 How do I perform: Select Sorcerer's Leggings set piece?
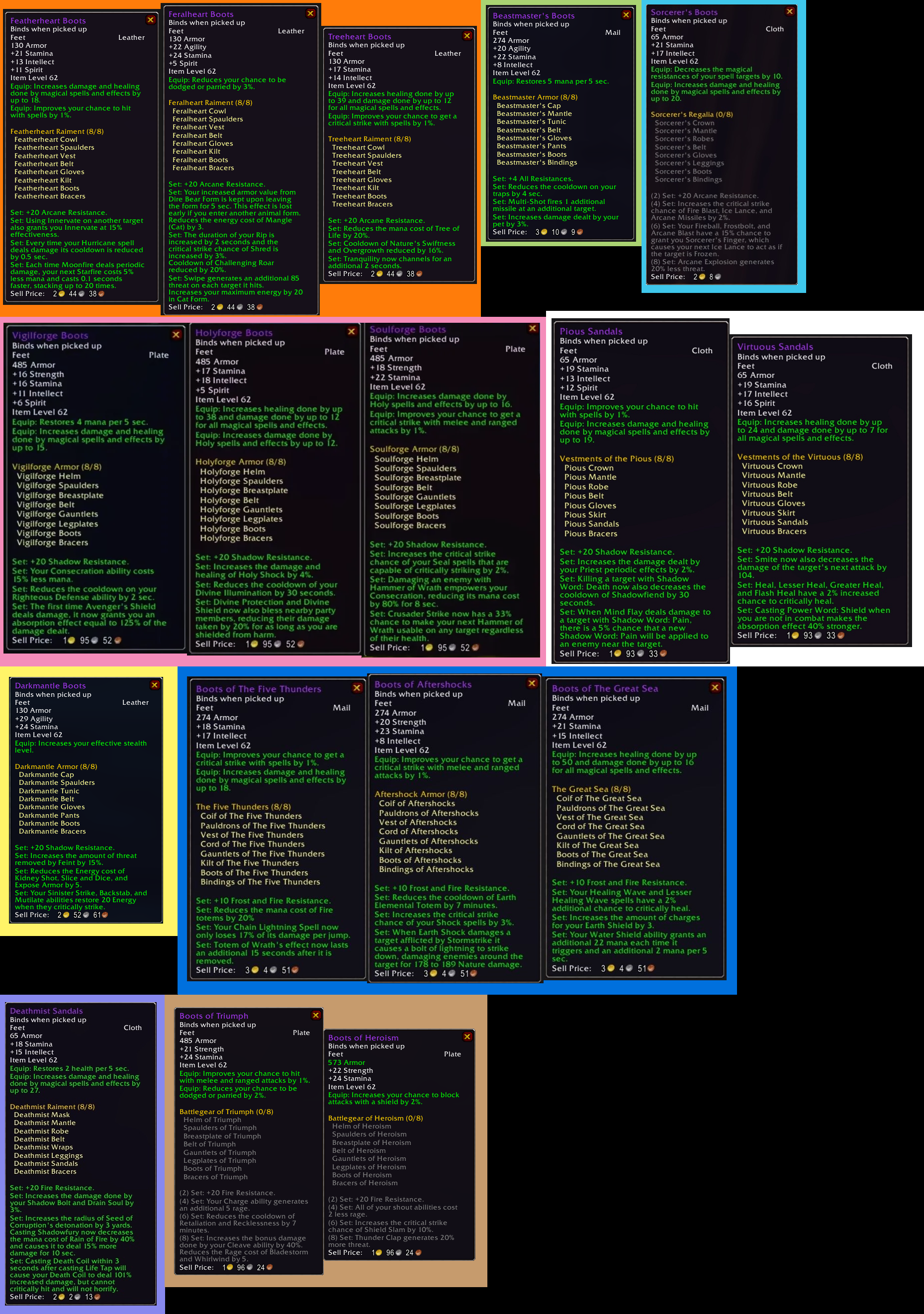pos(689,164)
